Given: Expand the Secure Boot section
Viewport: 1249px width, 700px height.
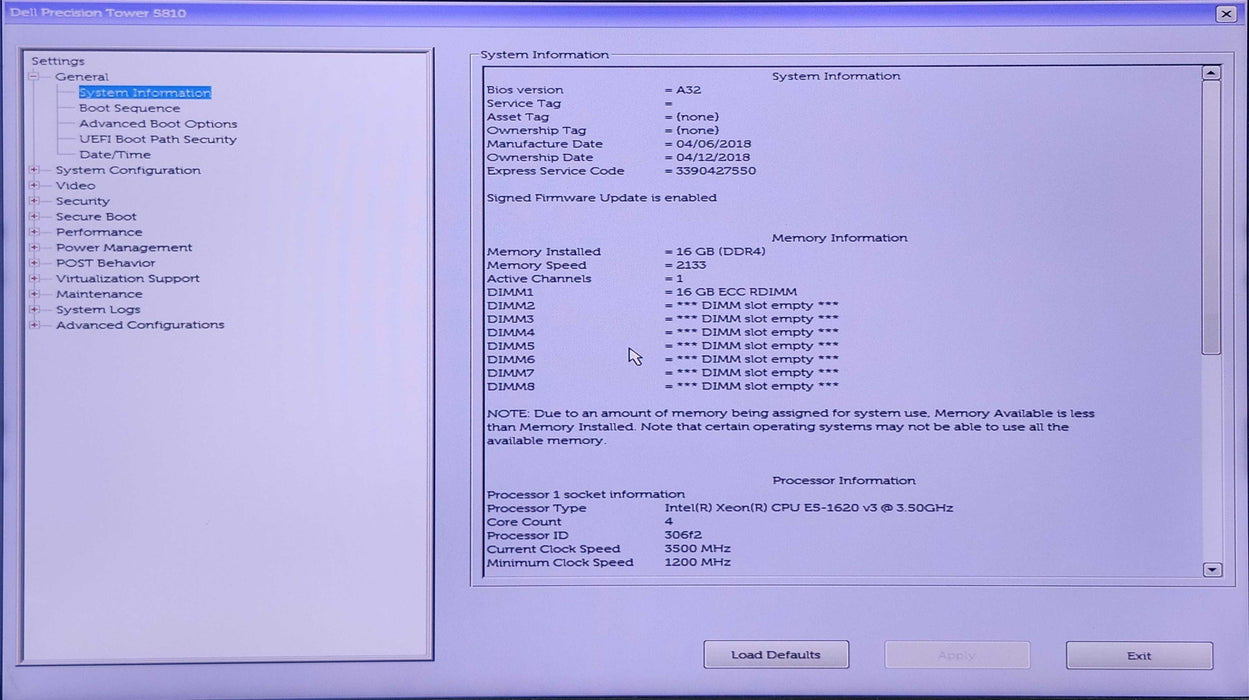Looking at the screenshot, I should click(34, 216).
